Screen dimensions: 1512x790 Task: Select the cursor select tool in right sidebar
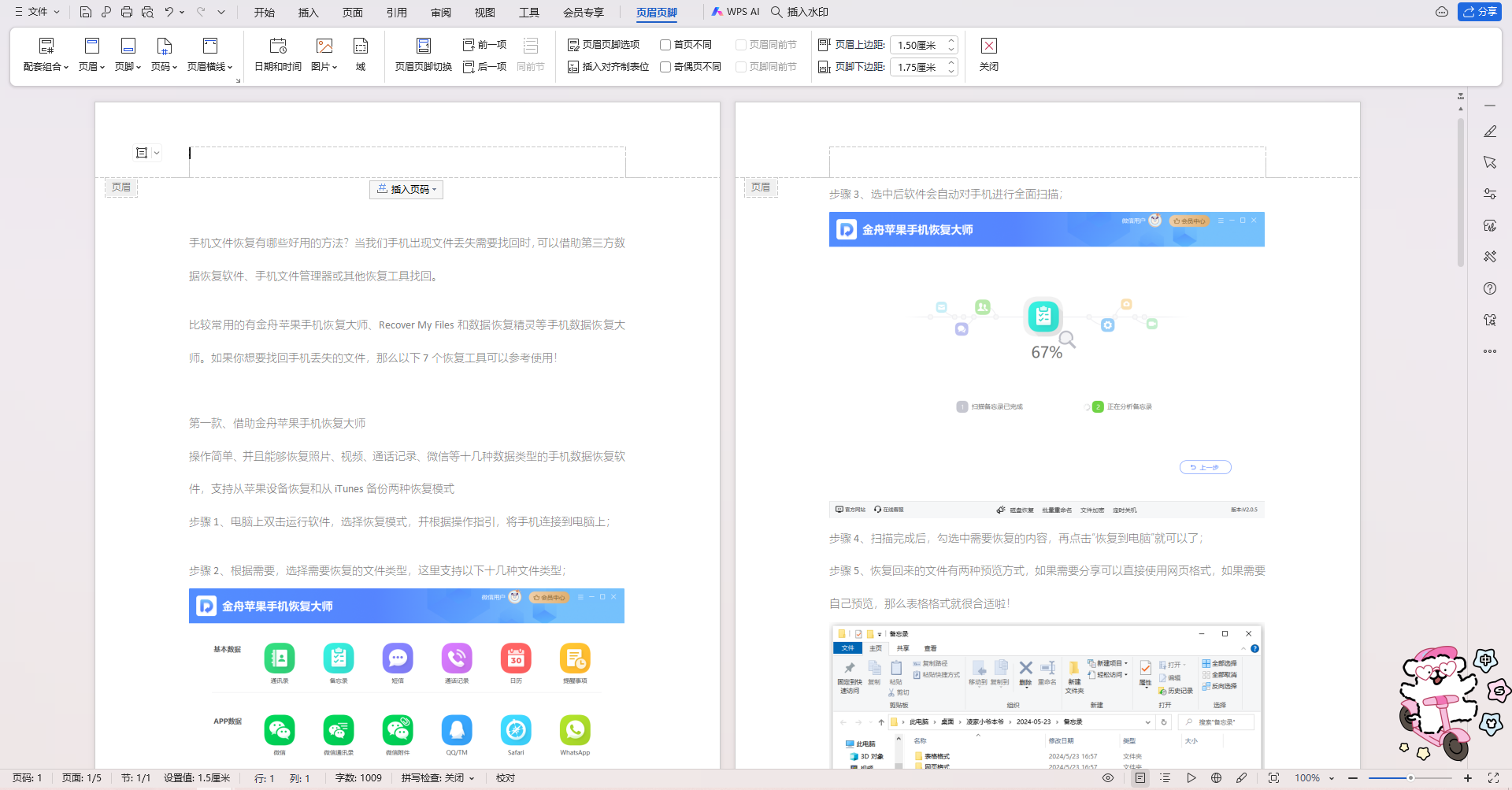point(1490,162)
